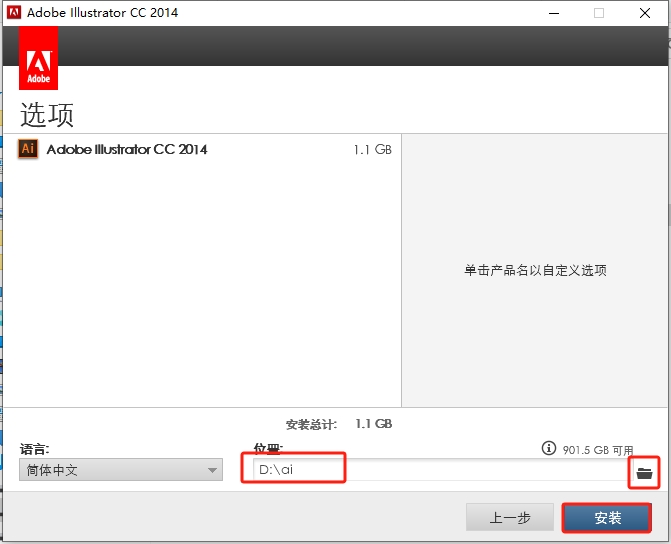Viewport: 671px width, 544px height.
Task: Click the Adobe logo in header
Action: point(39,58)
